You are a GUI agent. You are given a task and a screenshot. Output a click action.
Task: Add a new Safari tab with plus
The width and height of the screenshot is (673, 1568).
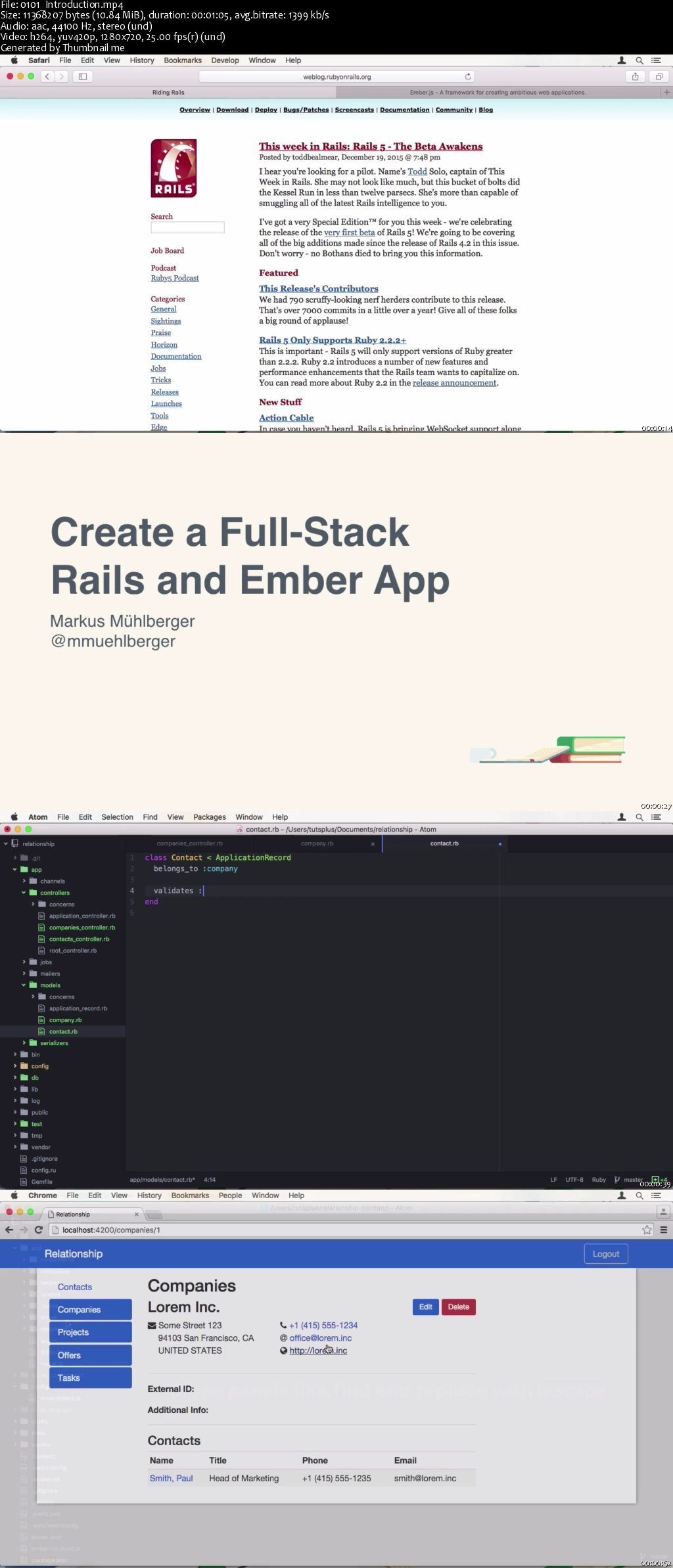[666, 93]
